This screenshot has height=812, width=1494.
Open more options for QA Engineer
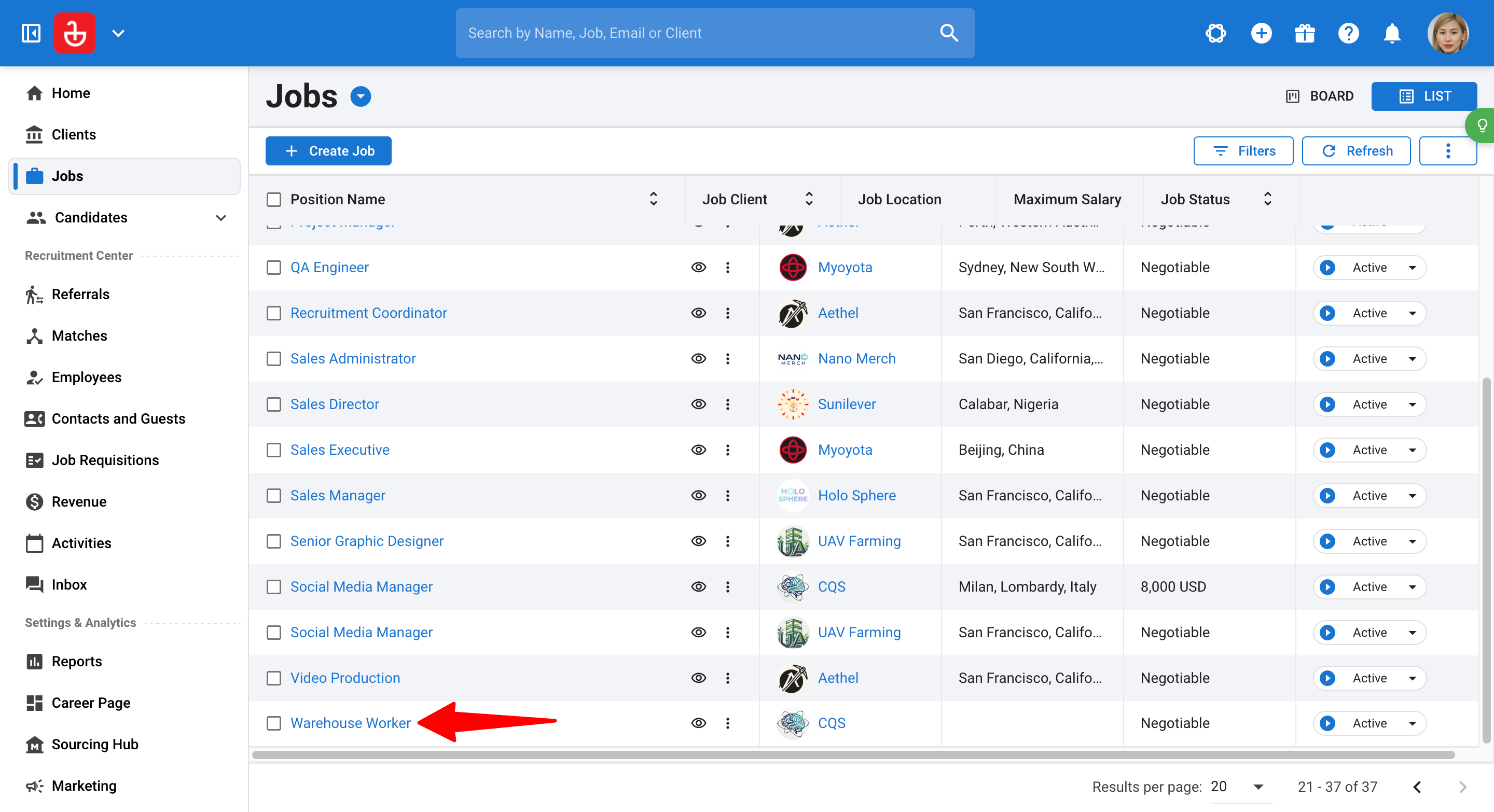click(x=728, y=267)
